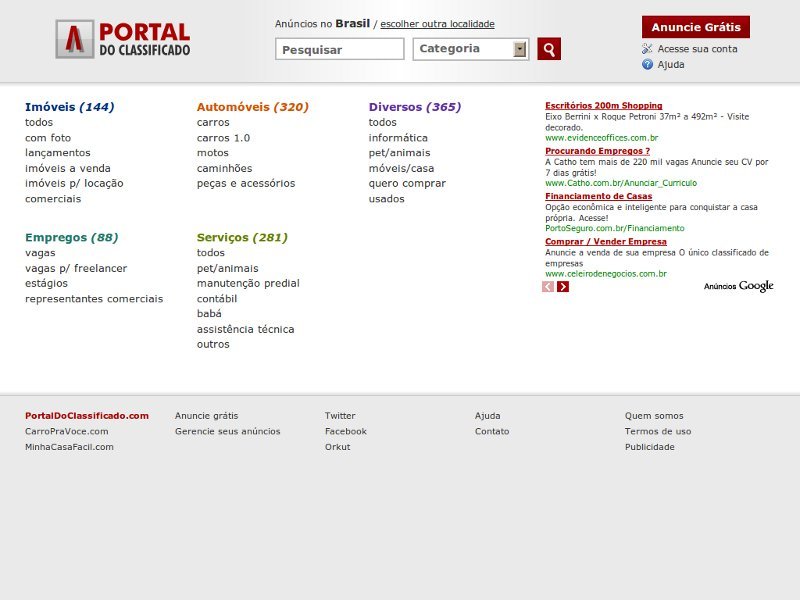Open the Publicidade footer link
Image resolution: width=800 pixels, height=600 pixels.
(650, 447)
